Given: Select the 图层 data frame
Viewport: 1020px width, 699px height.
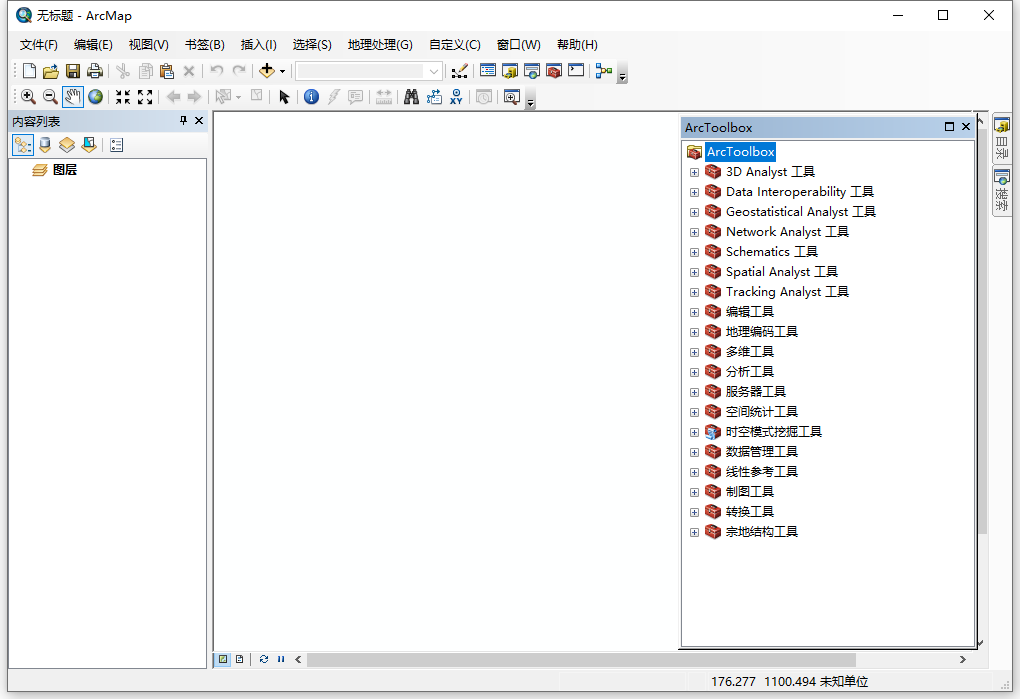Looking at the screenshot, I should tap(64, 170).
